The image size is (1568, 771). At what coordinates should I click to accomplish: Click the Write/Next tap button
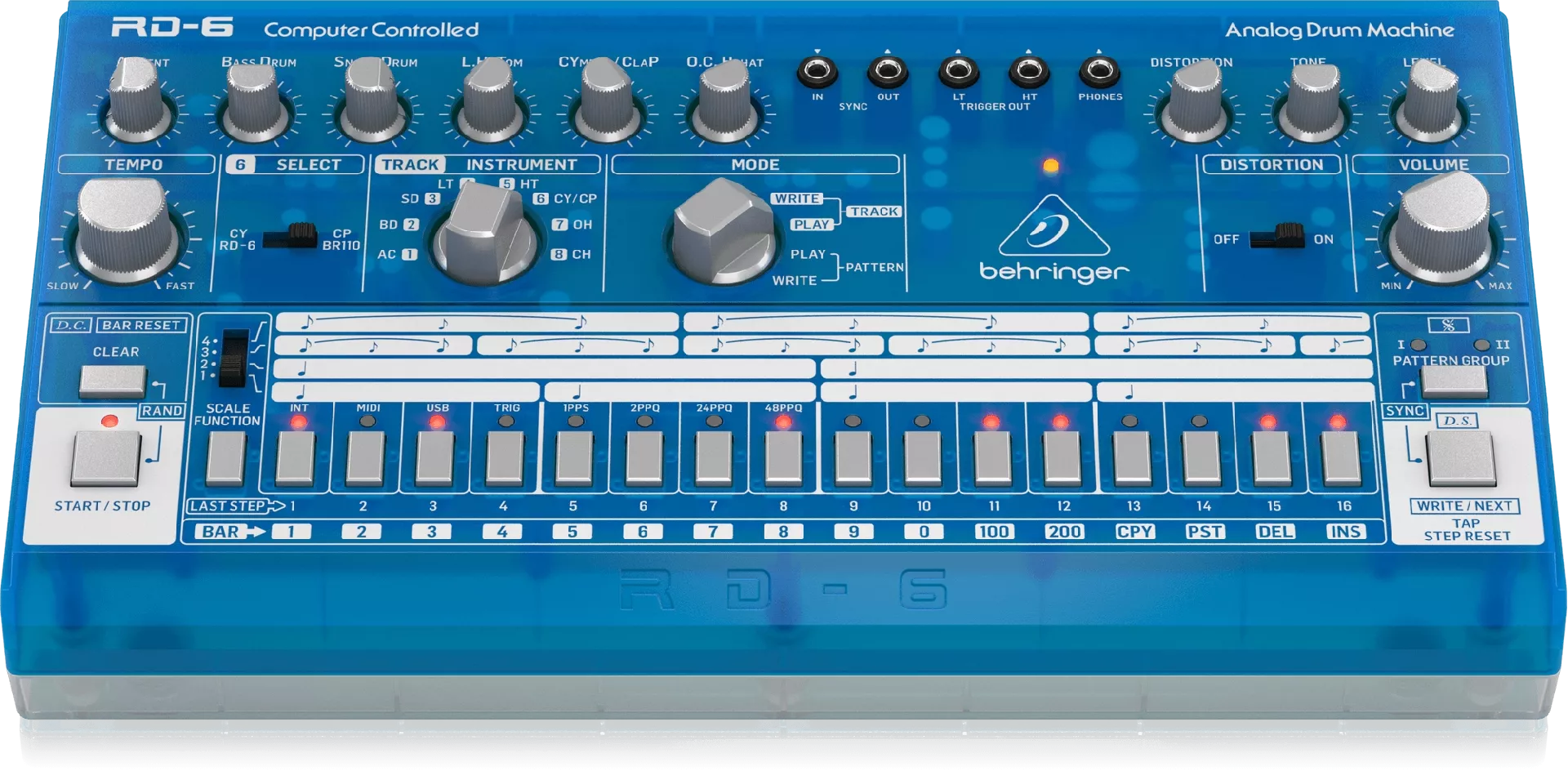coord(1461,459)
